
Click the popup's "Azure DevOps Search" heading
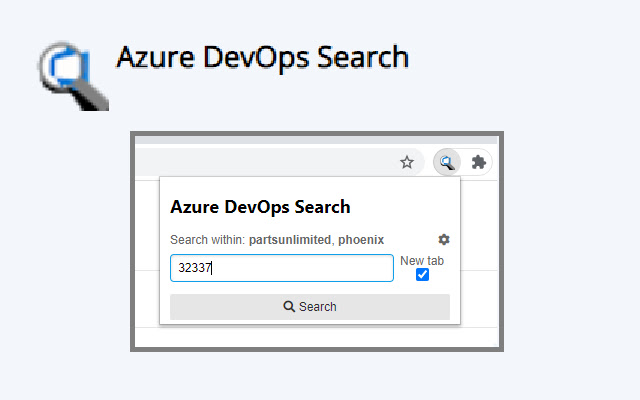[x=260, y=207]
